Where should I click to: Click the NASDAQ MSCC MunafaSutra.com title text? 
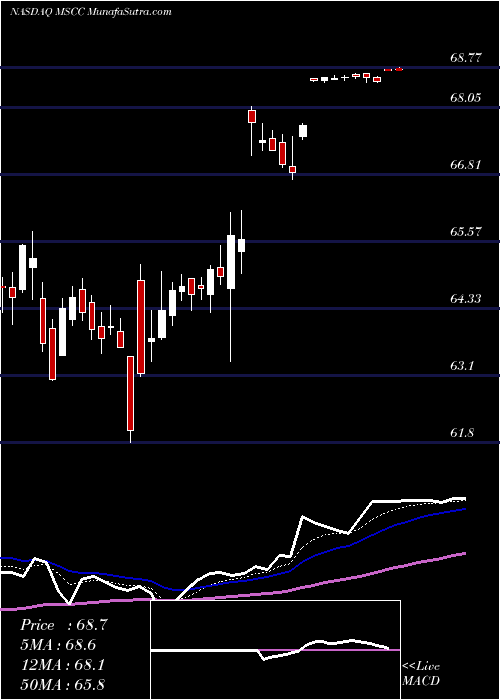91,12
